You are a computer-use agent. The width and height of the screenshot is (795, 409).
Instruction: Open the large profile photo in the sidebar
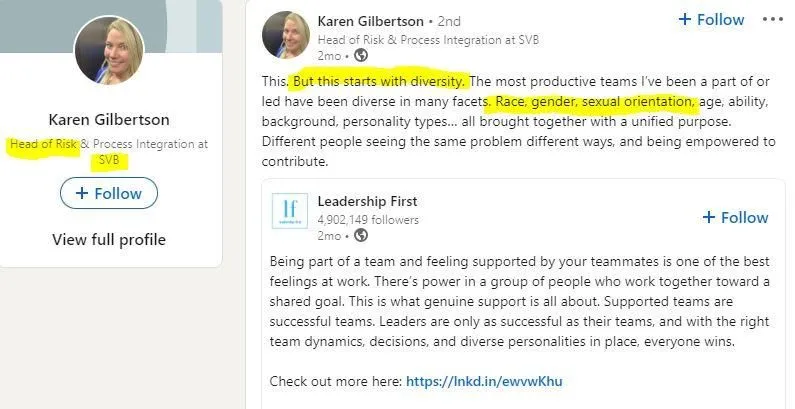click(x=109, y=51)
